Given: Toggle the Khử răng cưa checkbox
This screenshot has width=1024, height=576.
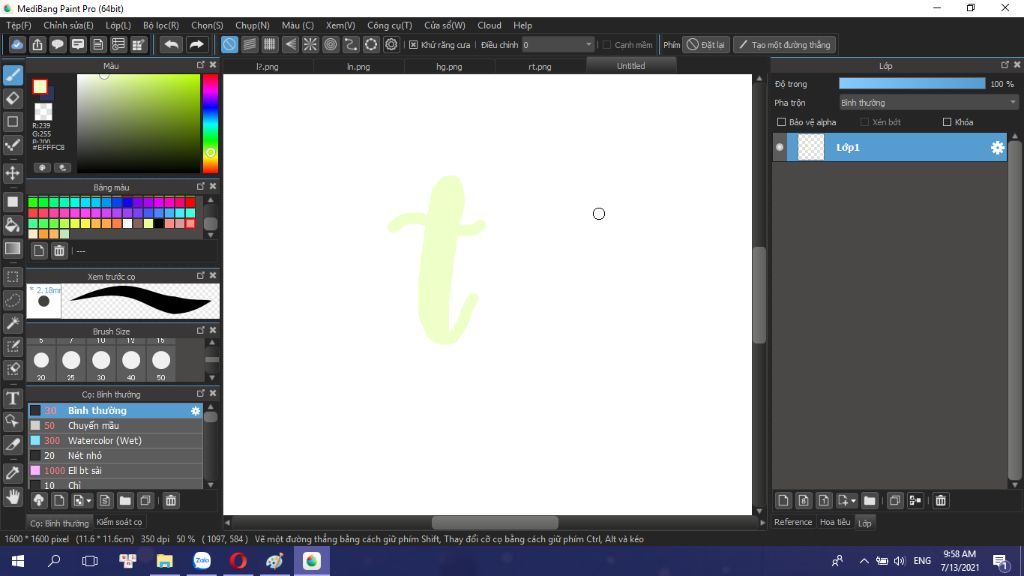Looking at the screenshot, I should pos(413,45).
